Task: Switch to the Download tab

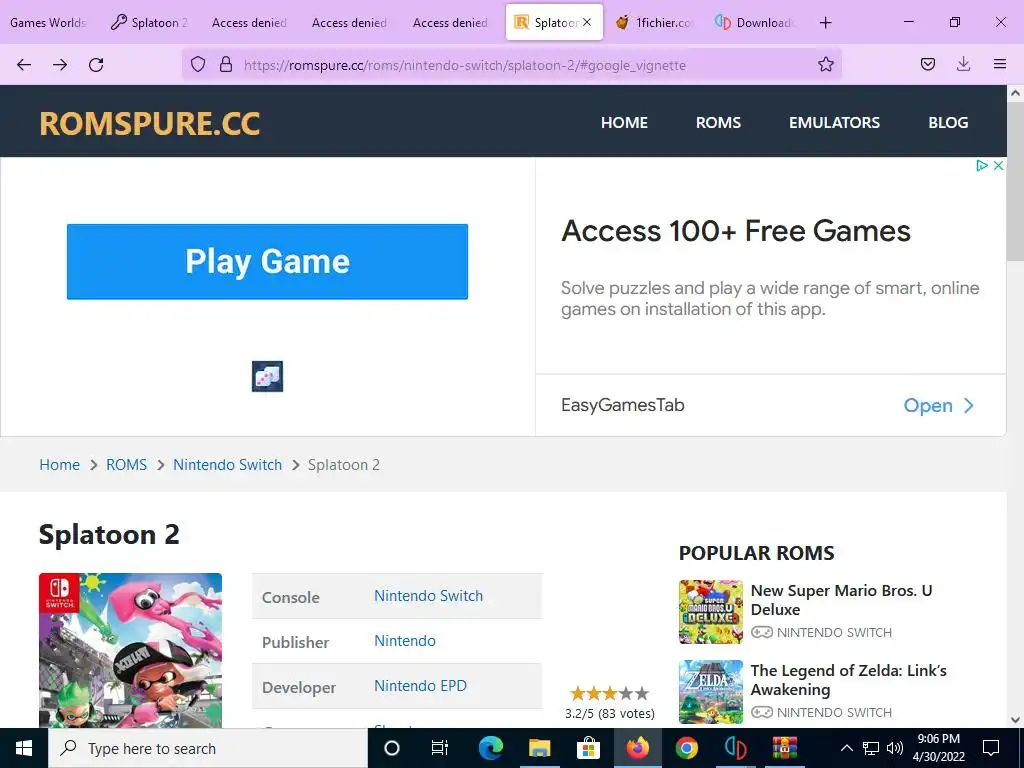Action: click(754, 23)
